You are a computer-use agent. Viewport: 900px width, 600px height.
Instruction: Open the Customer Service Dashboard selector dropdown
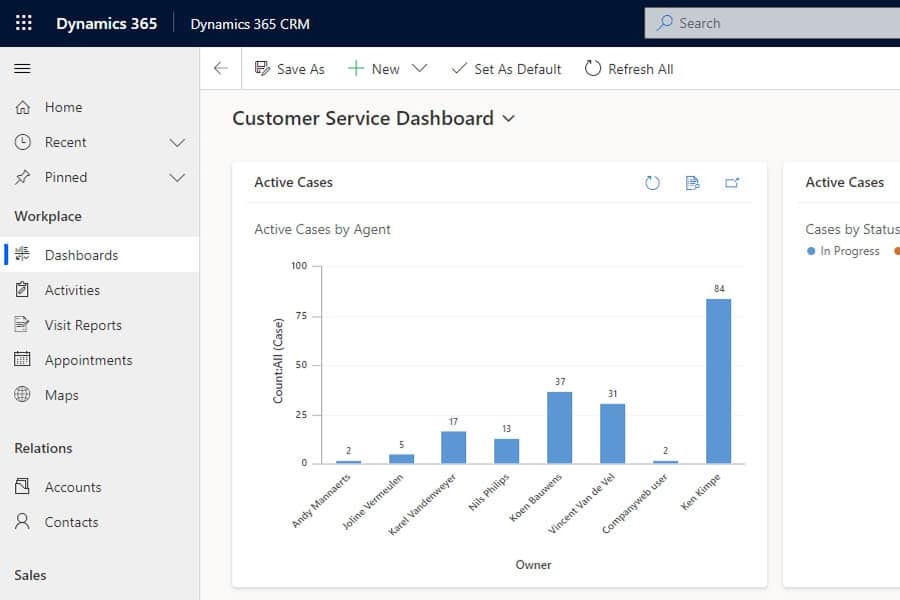[x=509, y=119]
